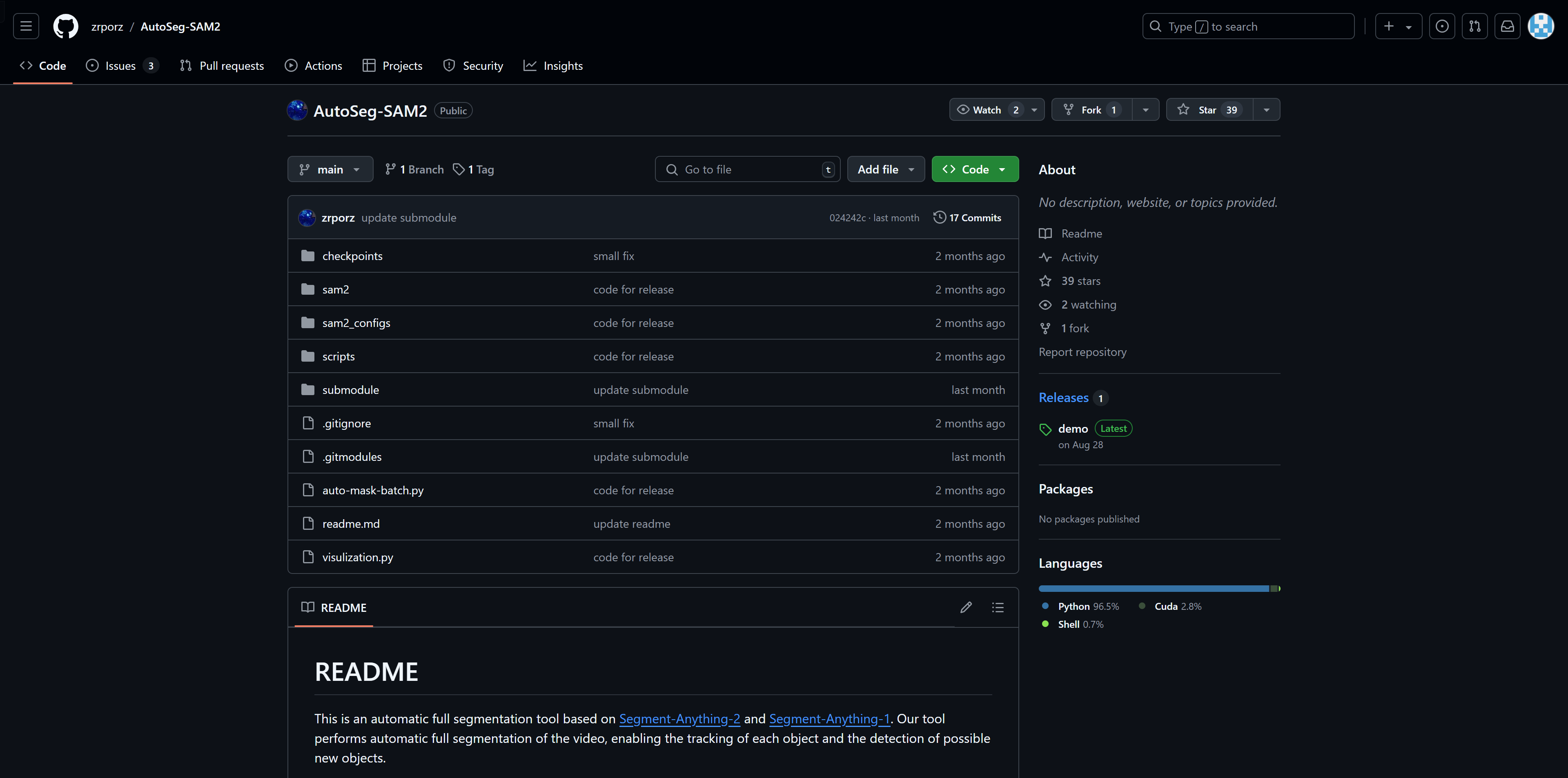Click the 1 fork link in About

tap(1075, 328)
